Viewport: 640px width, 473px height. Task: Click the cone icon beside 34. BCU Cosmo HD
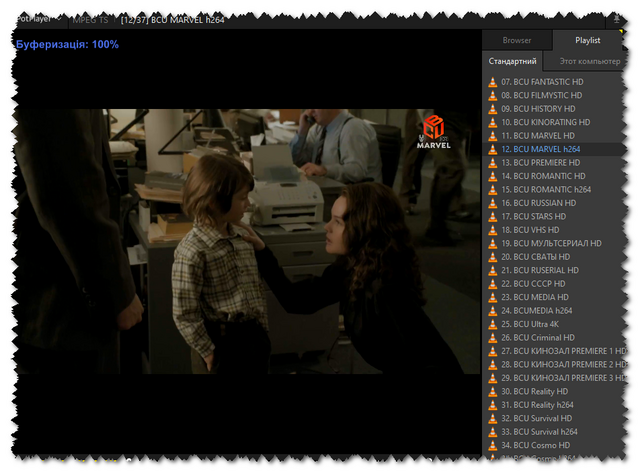493,445
